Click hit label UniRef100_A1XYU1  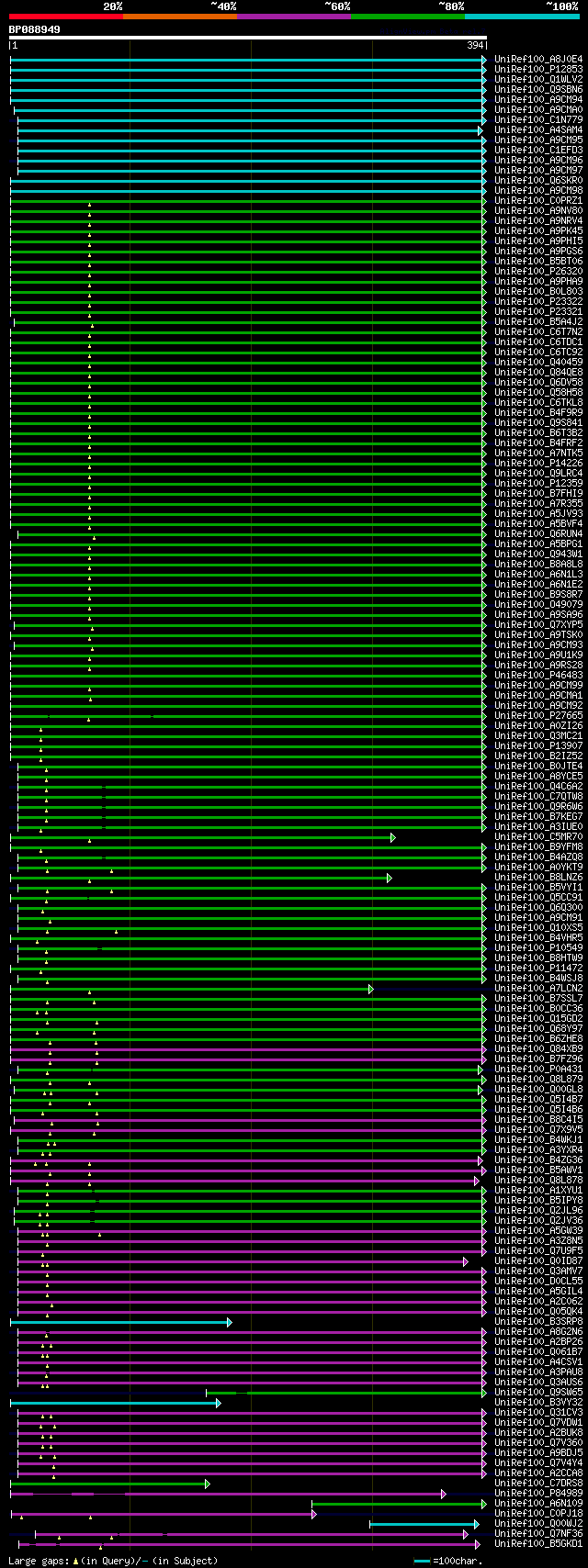538,1190
